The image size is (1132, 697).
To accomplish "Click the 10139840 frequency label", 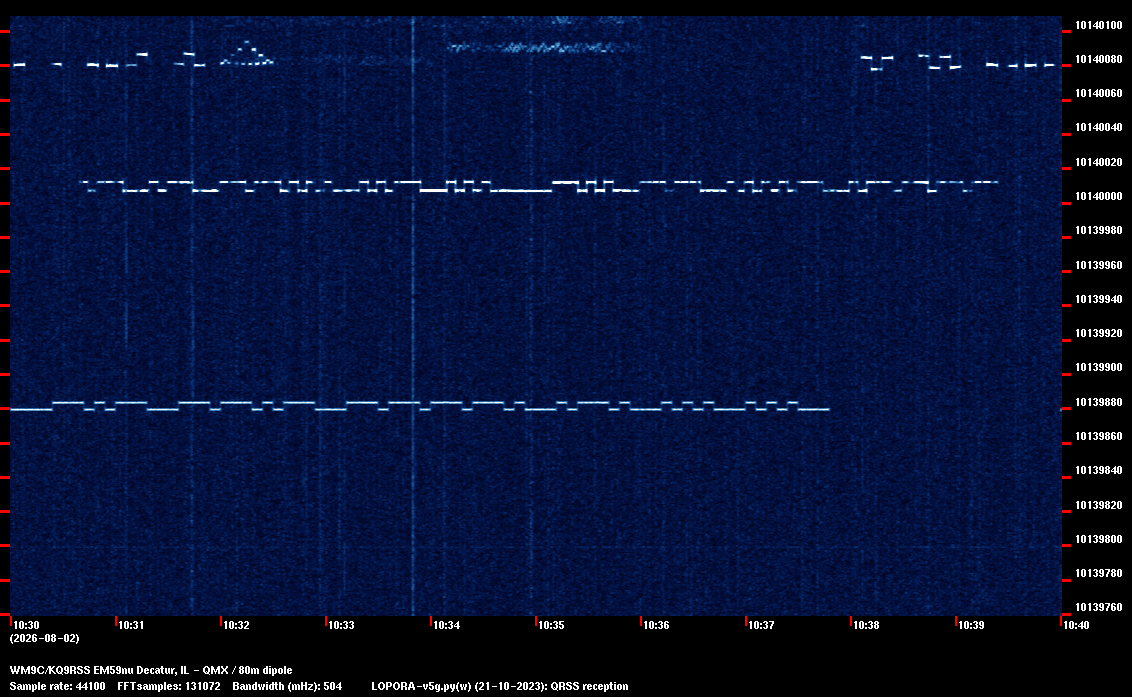I will click(1099, 470).
